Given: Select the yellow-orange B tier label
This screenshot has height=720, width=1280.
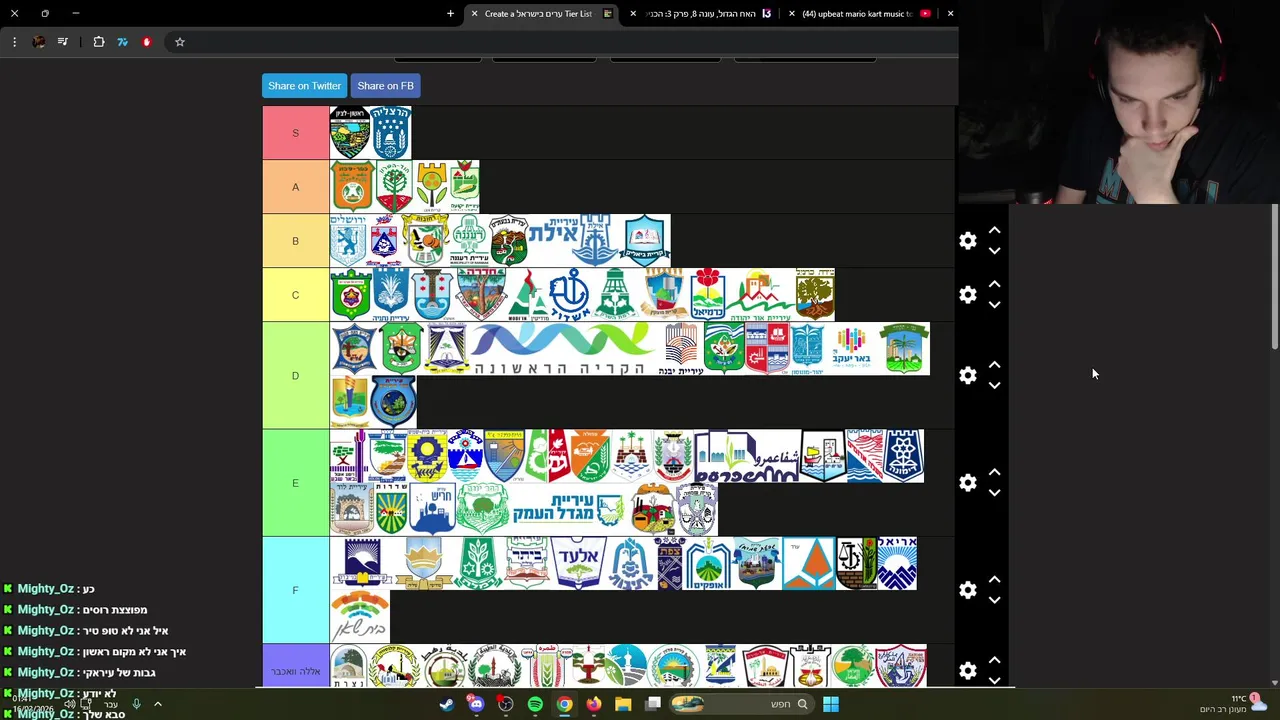Looking at the screenshot, I should point(295,241).
